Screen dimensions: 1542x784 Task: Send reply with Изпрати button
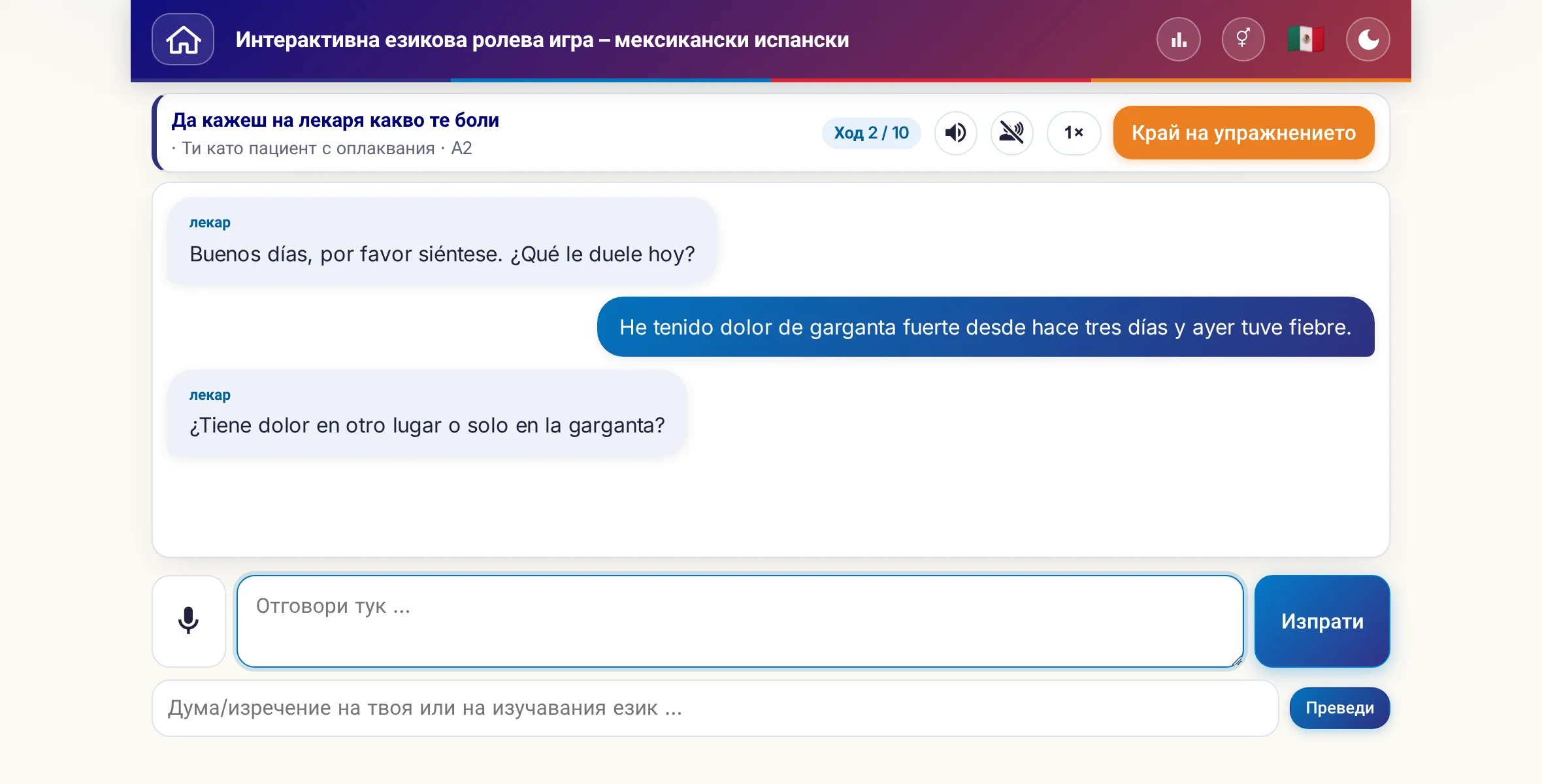(x=1322, y=621)
